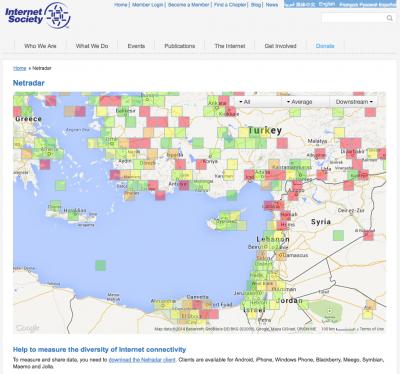Open the Events menu item
Viewport: 400px width, 374px height.
click(x=136, y=46)
